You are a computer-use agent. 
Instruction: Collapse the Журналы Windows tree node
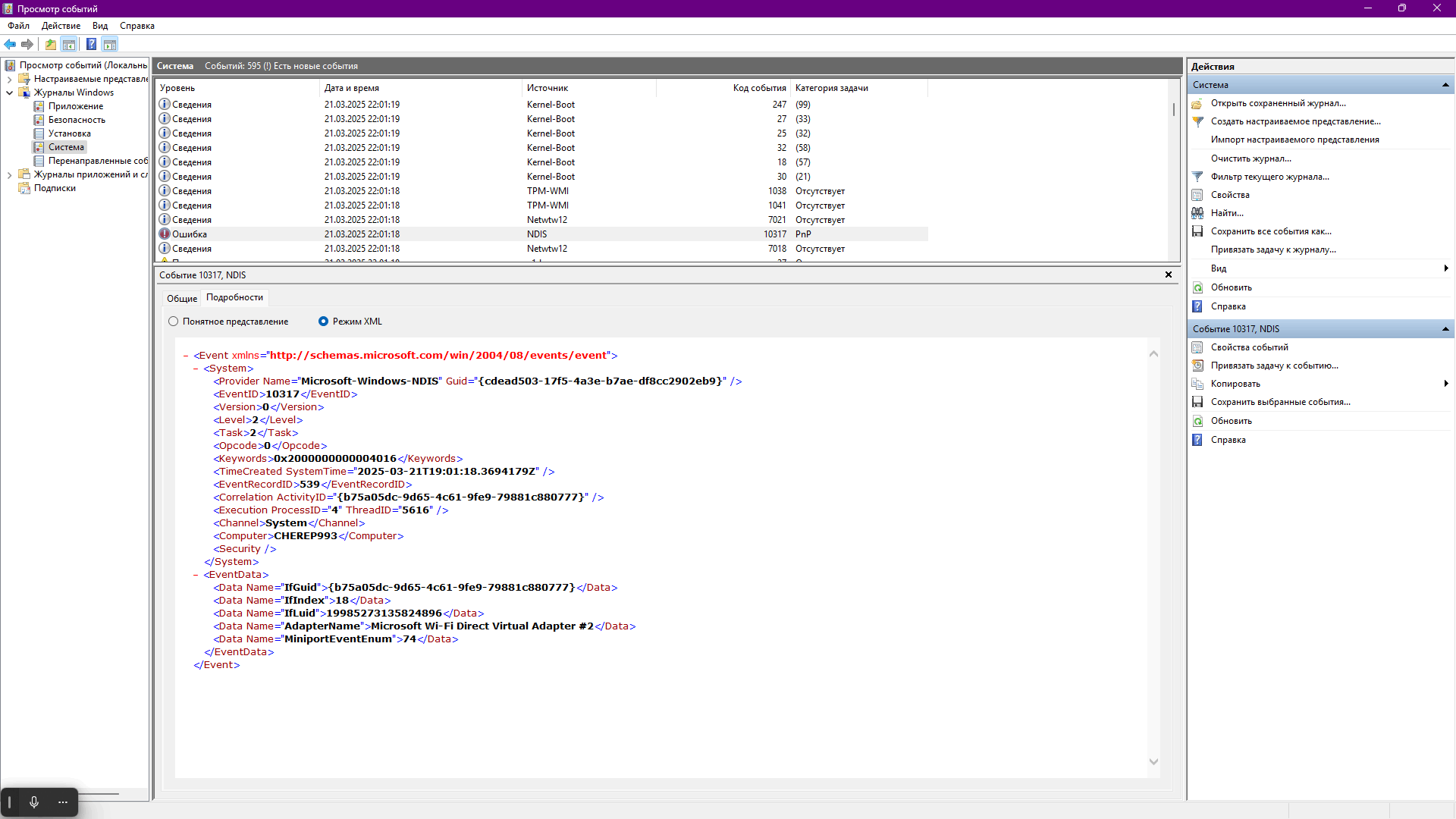click(9, 93)
